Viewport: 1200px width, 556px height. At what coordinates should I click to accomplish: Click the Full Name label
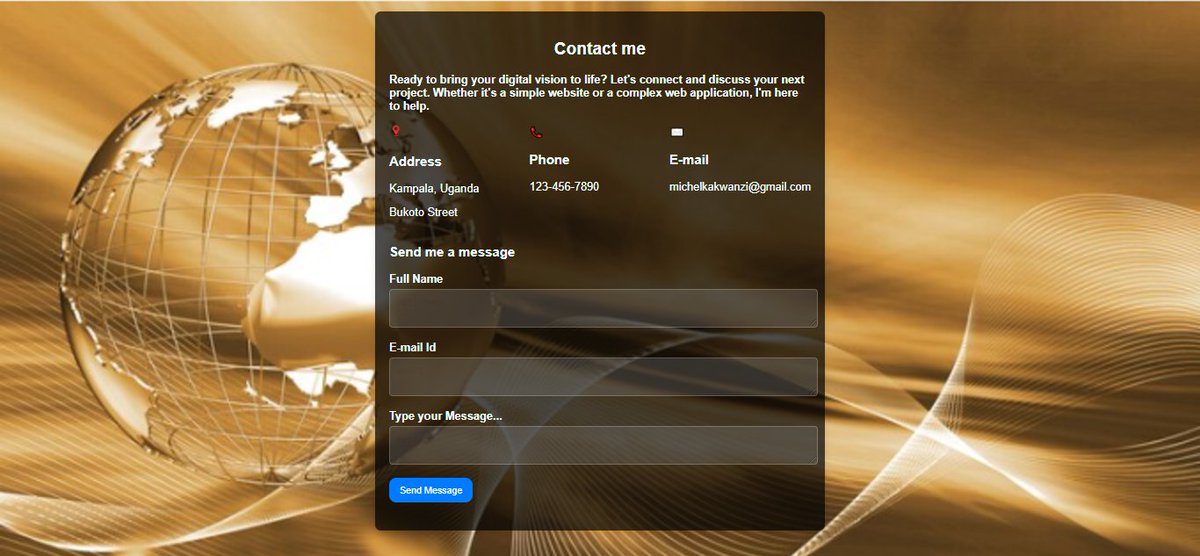416,279
